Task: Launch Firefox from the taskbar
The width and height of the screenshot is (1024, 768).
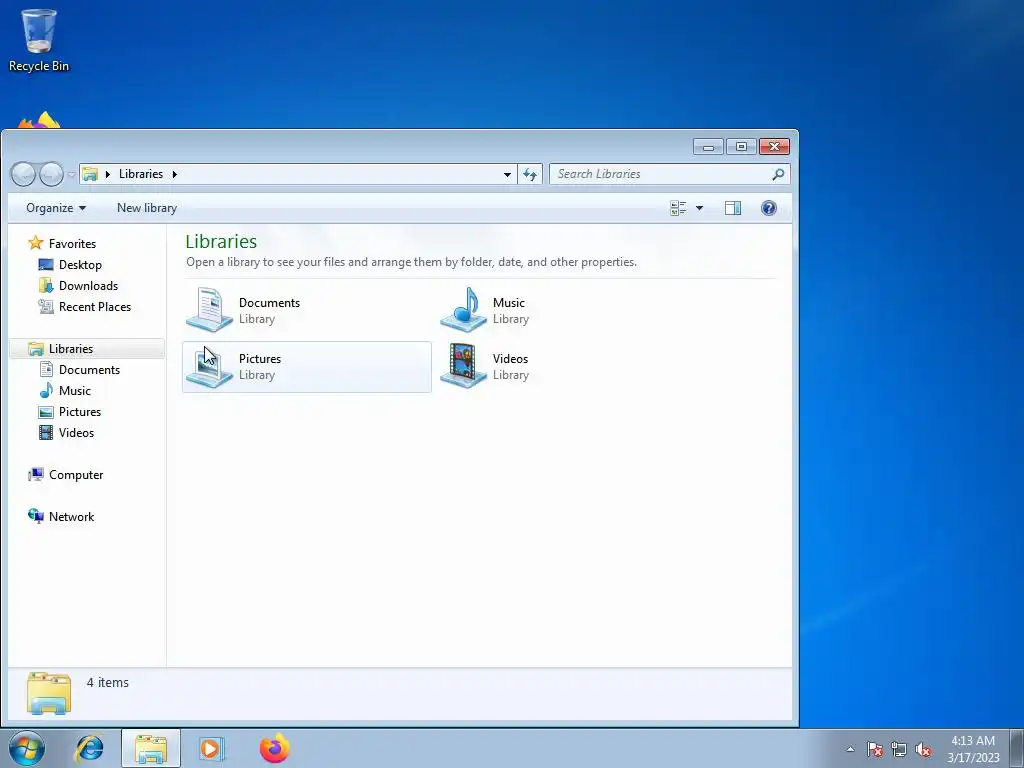Action: pos(274,748)
